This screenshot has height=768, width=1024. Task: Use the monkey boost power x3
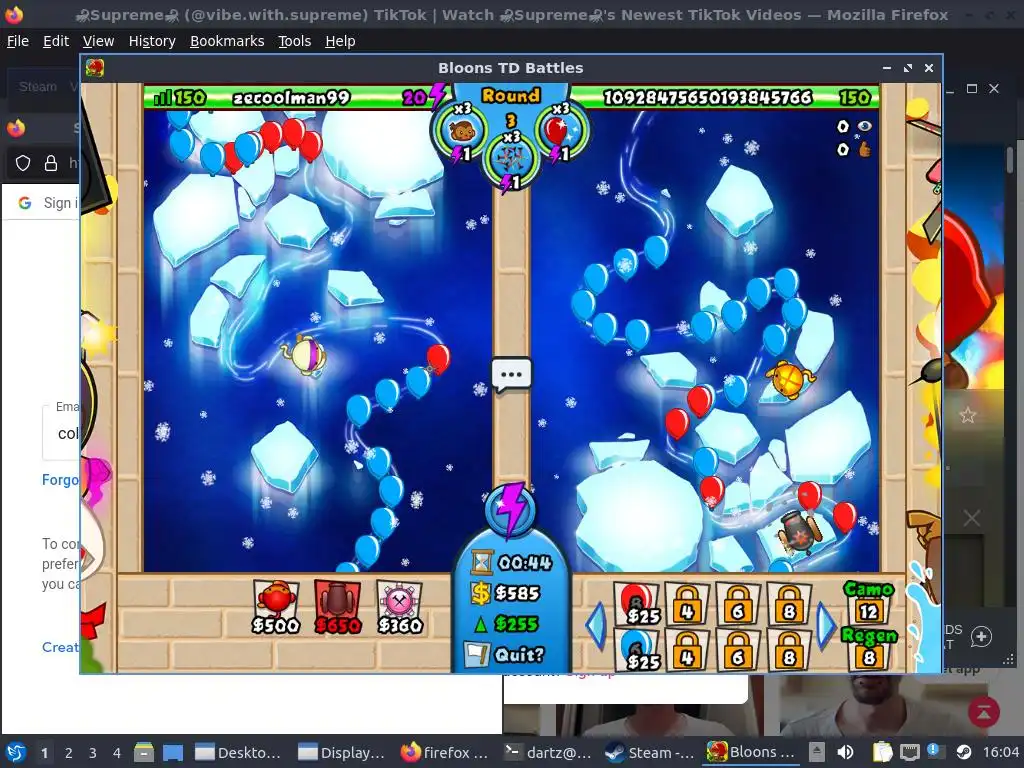tap(461, 133)
